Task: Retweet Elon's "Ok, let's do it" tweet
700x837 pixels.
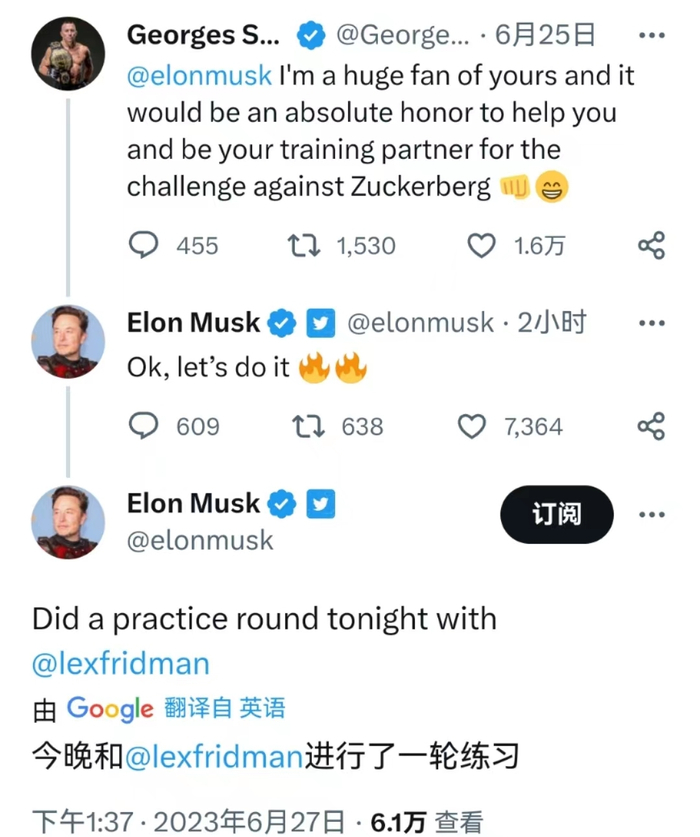Action: (x=306, y=427)
